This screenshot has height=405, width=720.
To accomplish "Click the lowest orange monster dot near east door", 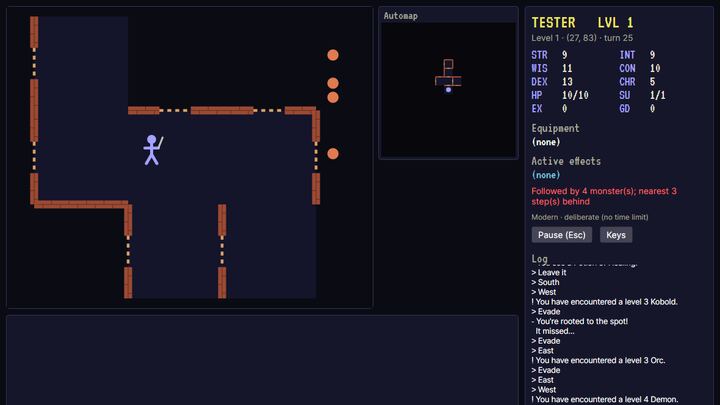I will 333,154.
